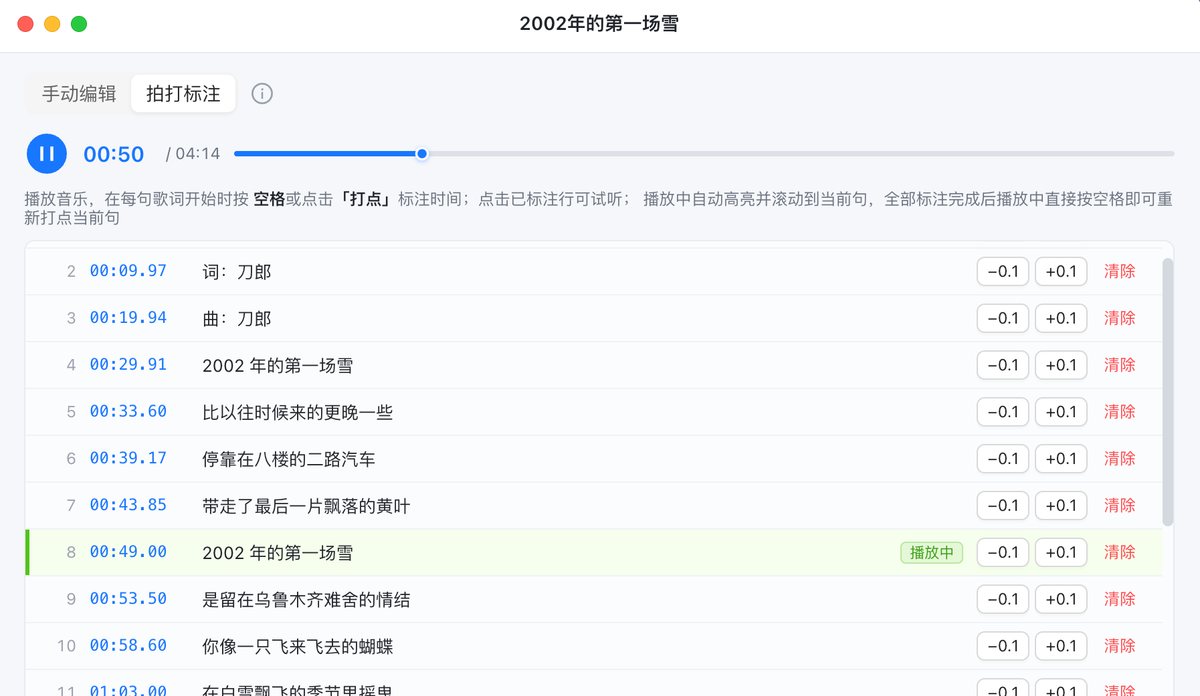Click −0.1 for 比以往时候来的更晚一些
1200x696 pixels.
point(1003,412)
